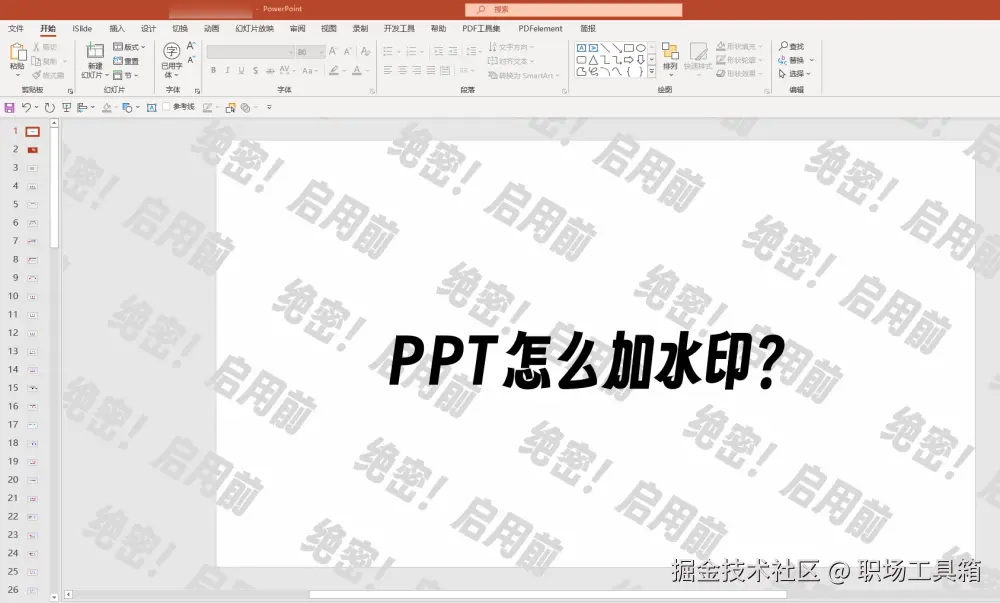Switch to the iSlide tab
Screen dimensions: 1000x603
coord(82,29)
